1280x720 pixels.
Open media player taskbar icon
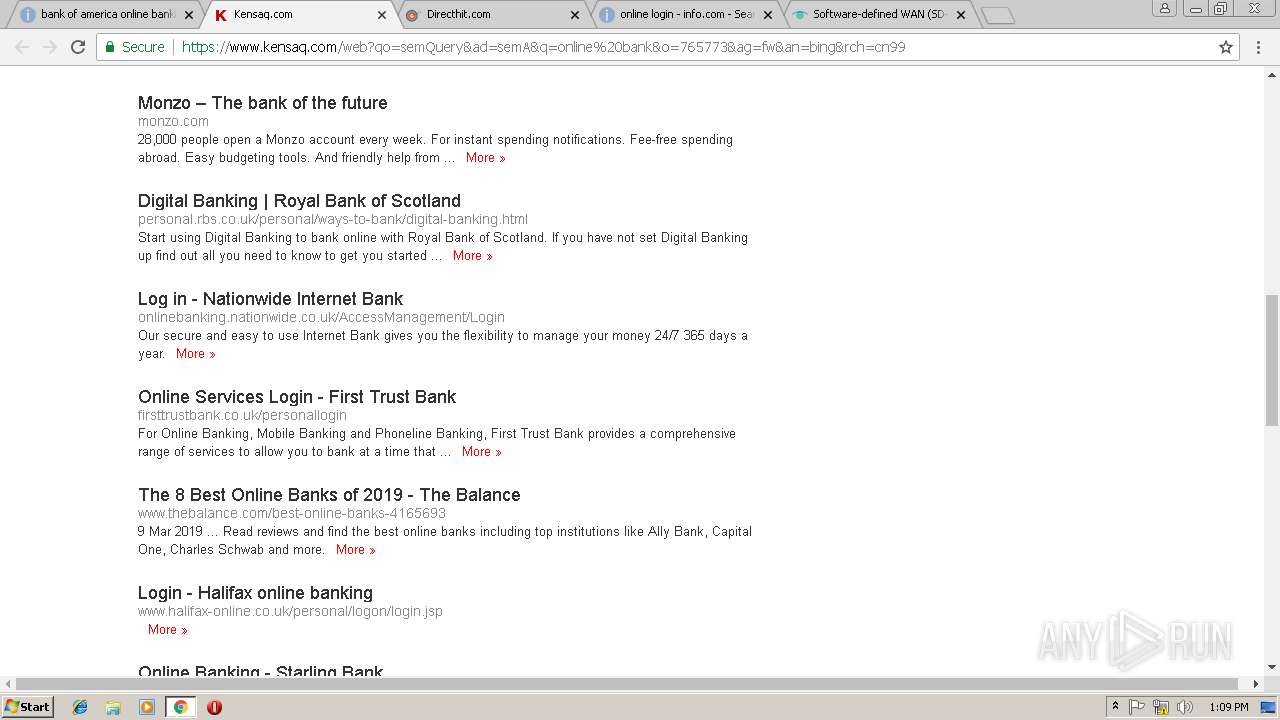pos(147,707)
